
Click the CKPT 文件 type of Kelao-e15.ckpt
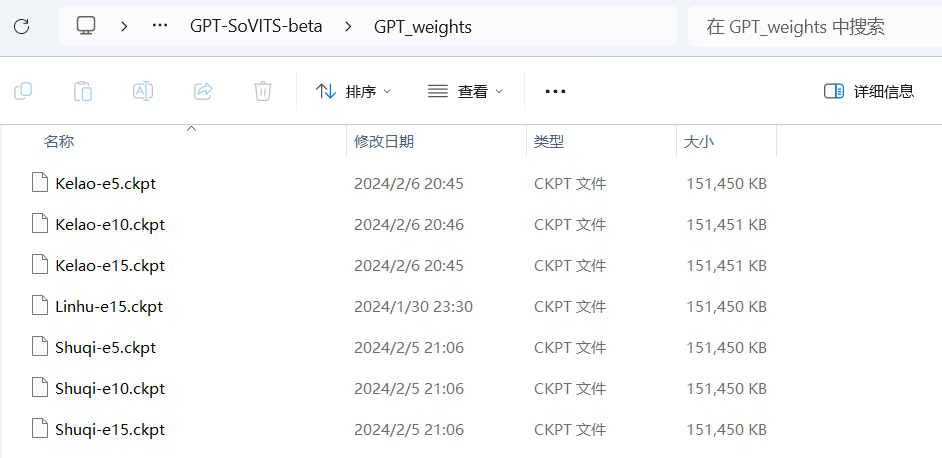(570, 265)
